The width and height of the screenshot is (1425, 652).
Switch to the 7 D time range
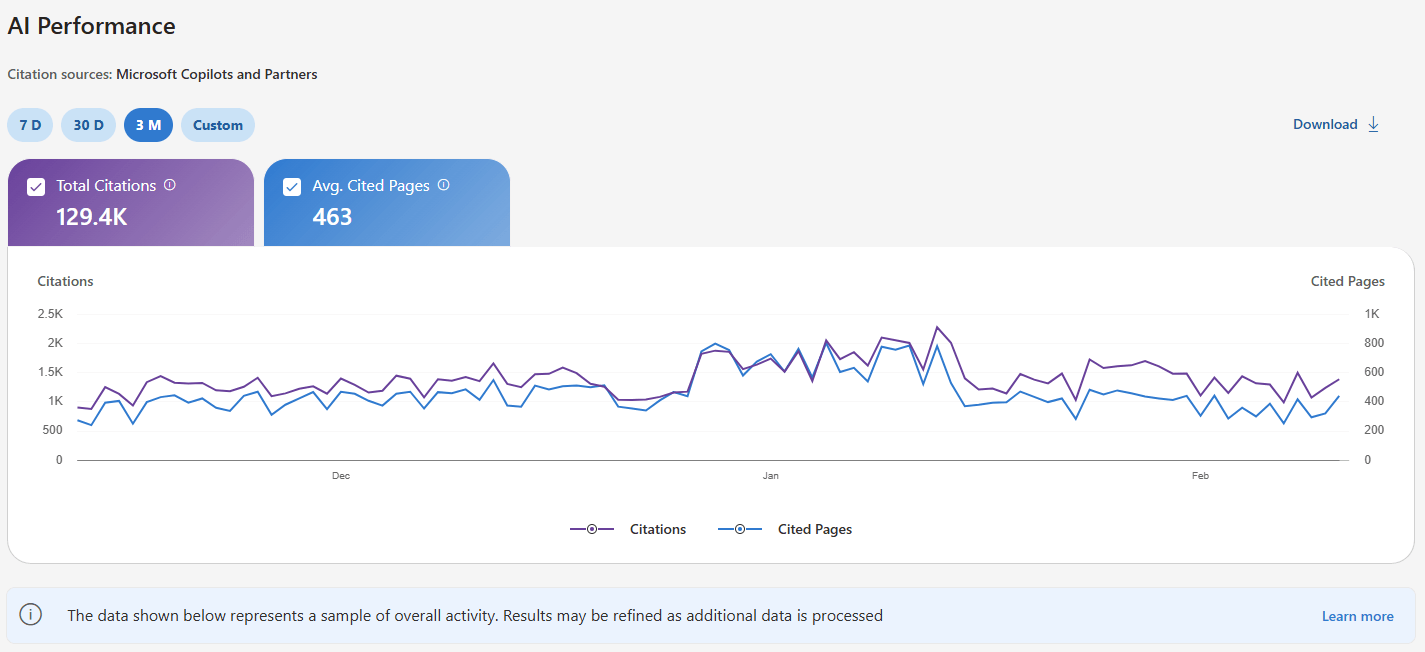pyautogui.click(x=29, y=124)
